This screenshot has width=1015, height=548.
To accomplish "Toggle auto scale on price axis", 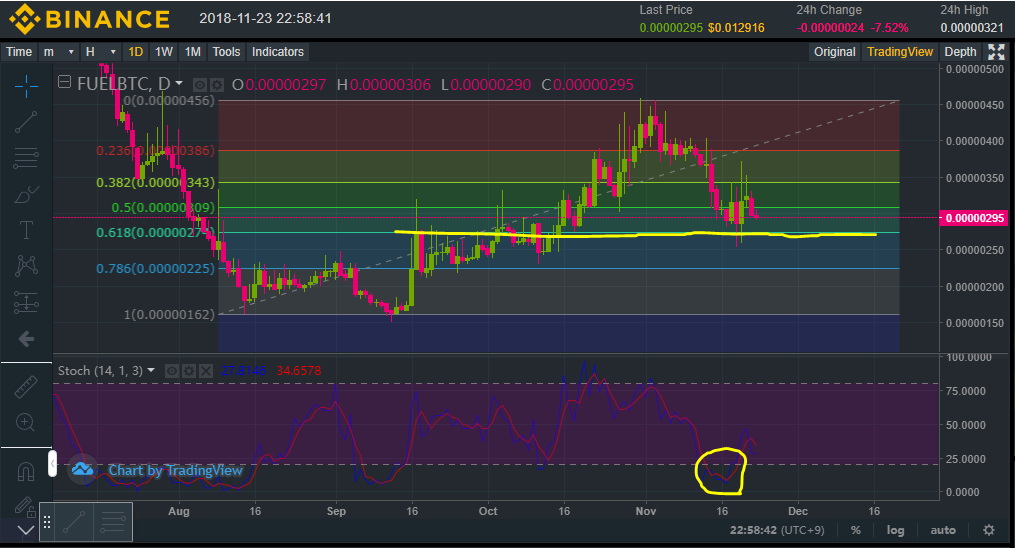I will coord(942,530).
